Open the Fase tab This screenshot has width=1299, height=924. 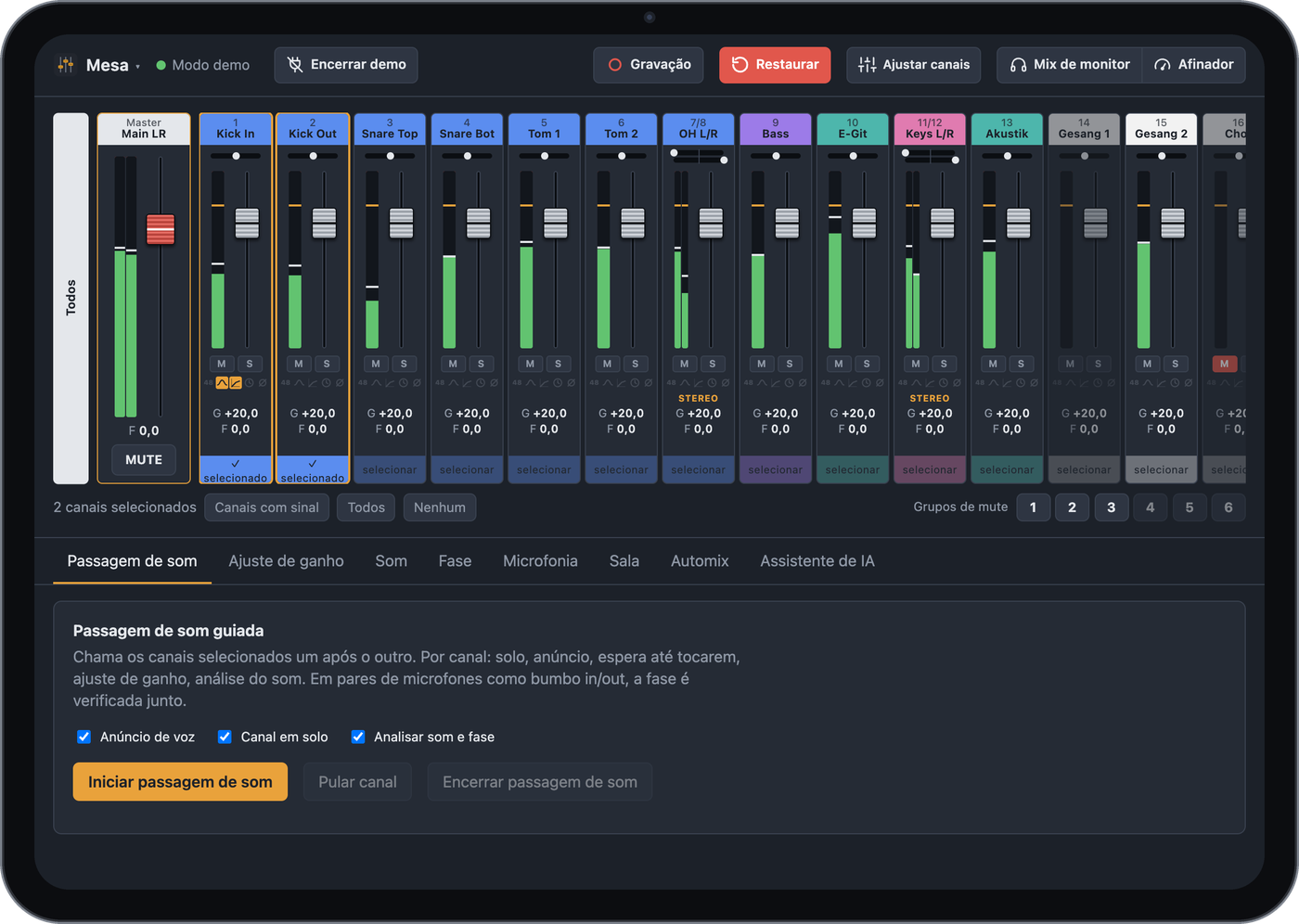455,561
